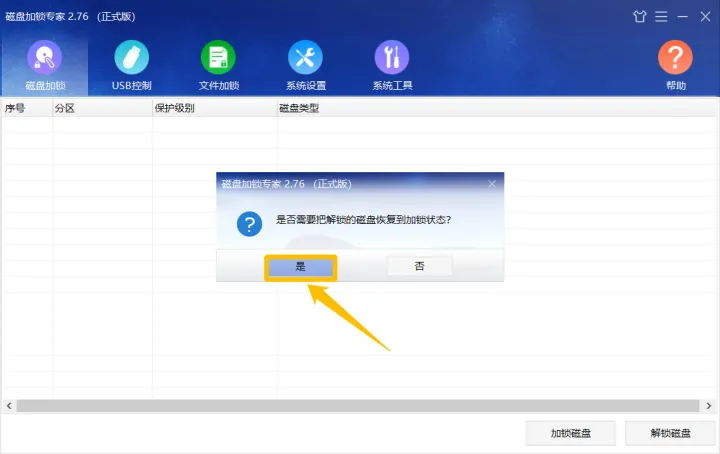
Task: Decline with the 否 button
Action: click(419, 266)
